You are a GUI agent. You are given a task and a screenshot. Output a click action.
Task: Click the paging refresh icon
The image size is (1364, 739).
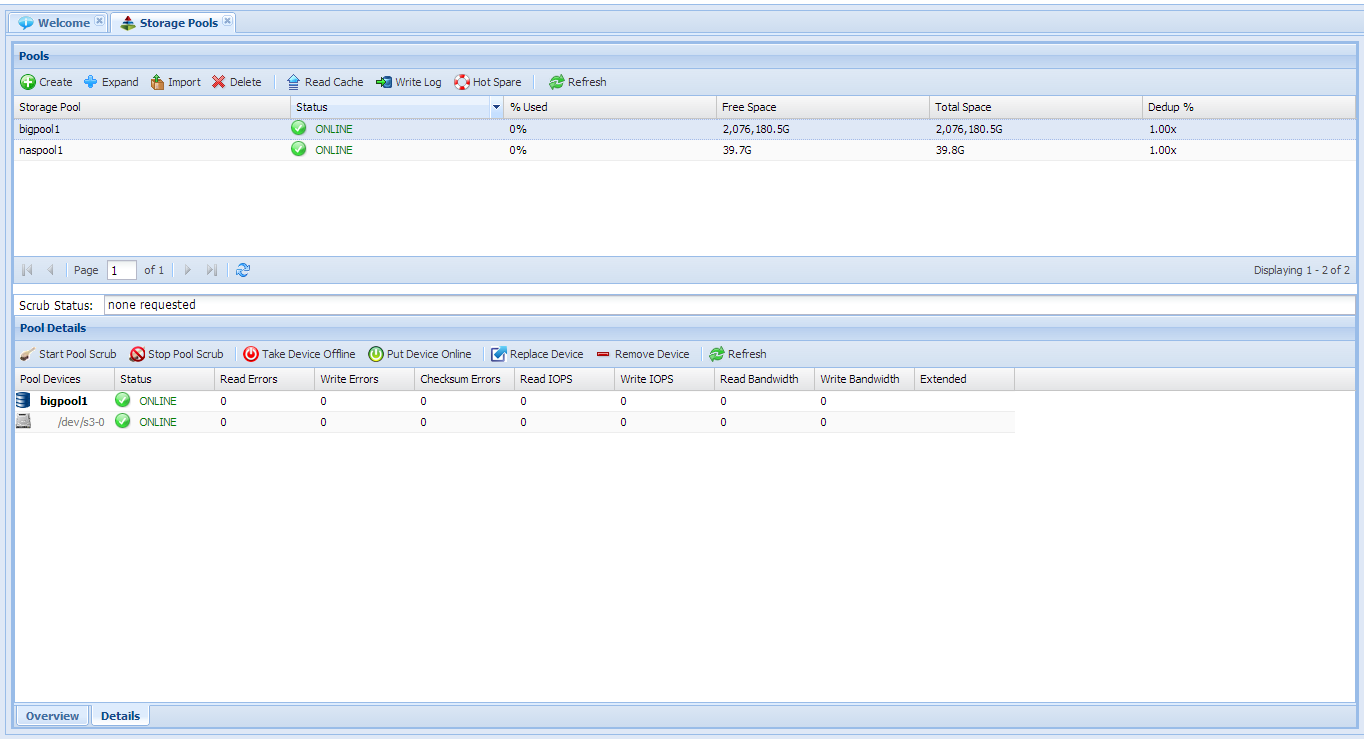[243, 270]
